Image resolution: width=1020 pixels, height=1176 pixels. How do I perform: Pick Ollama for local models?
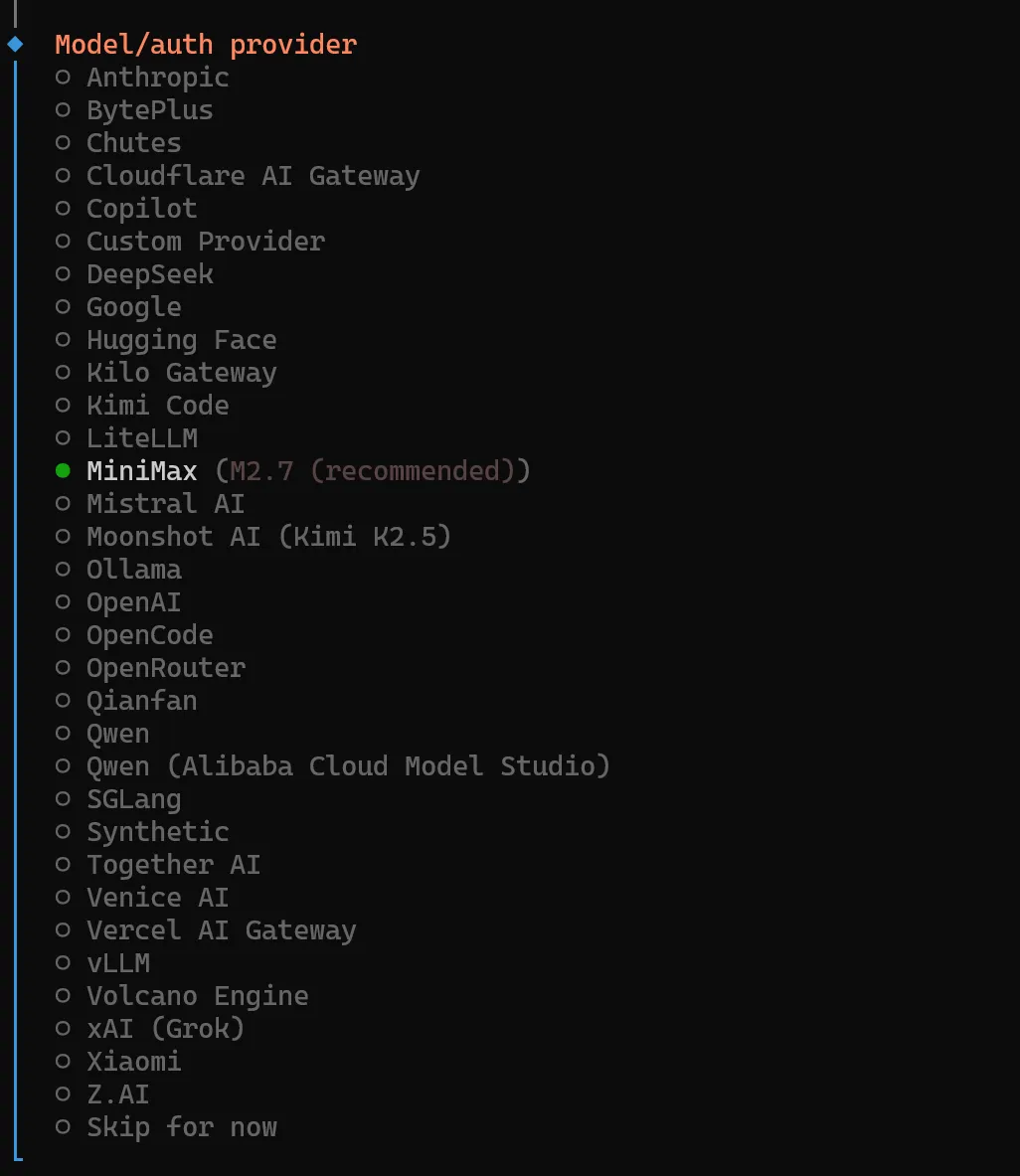pos(133,570)
